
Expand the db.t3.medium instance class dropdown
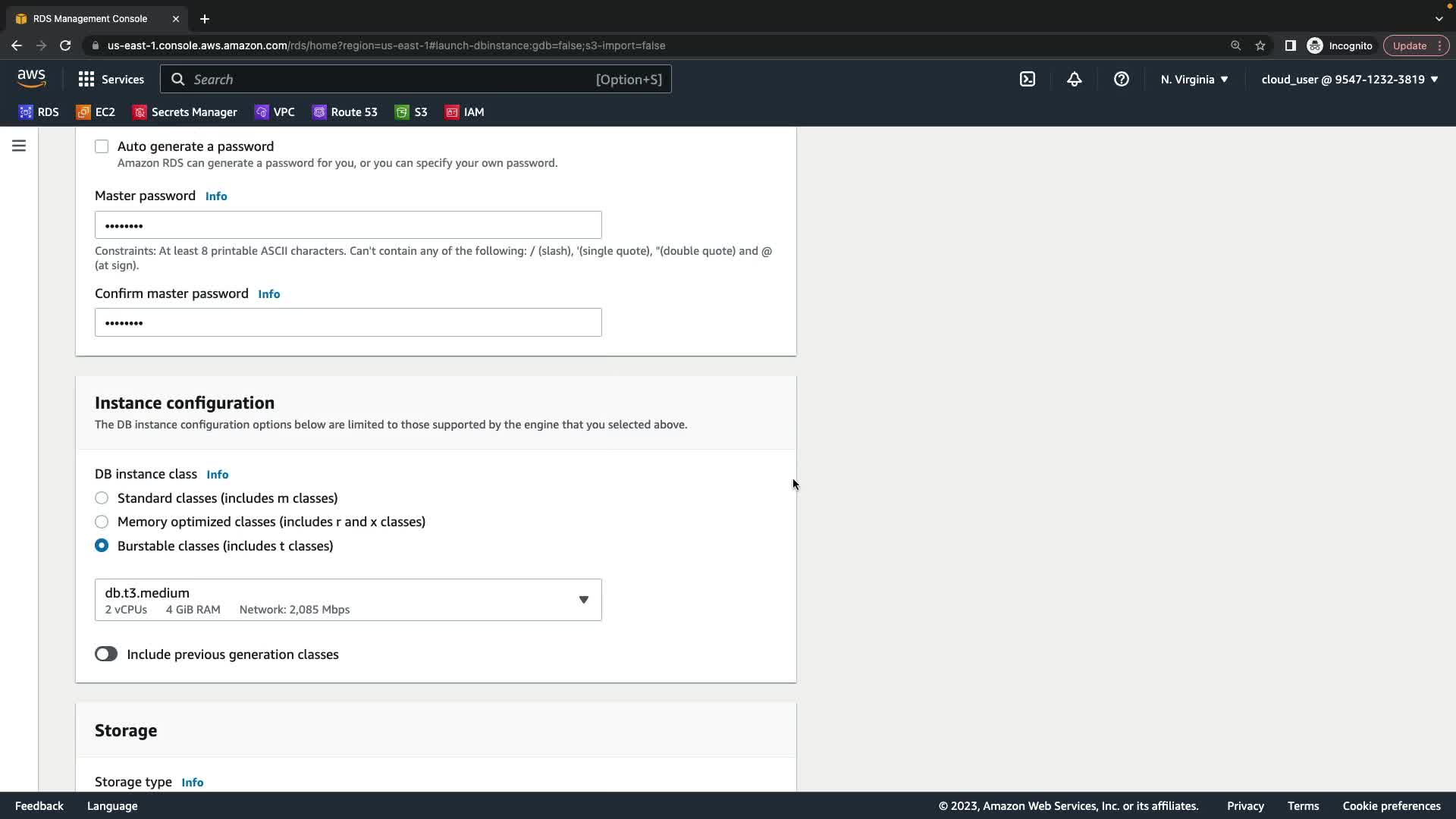[348, 600]
